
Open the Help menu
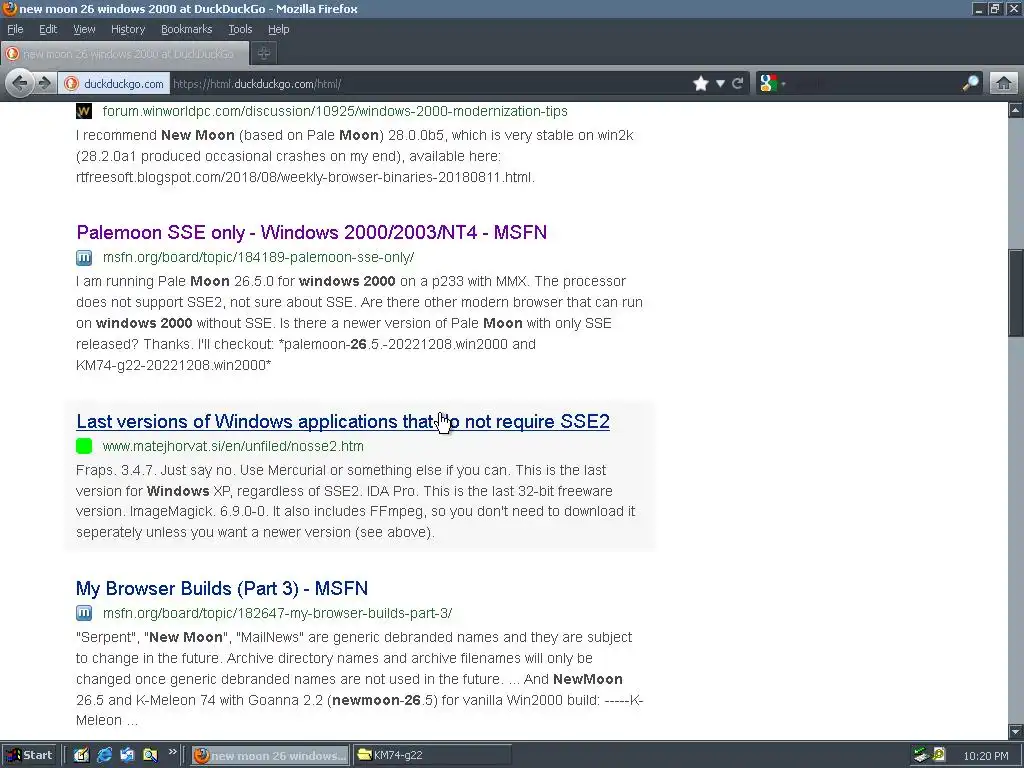(x=279, y=29)
